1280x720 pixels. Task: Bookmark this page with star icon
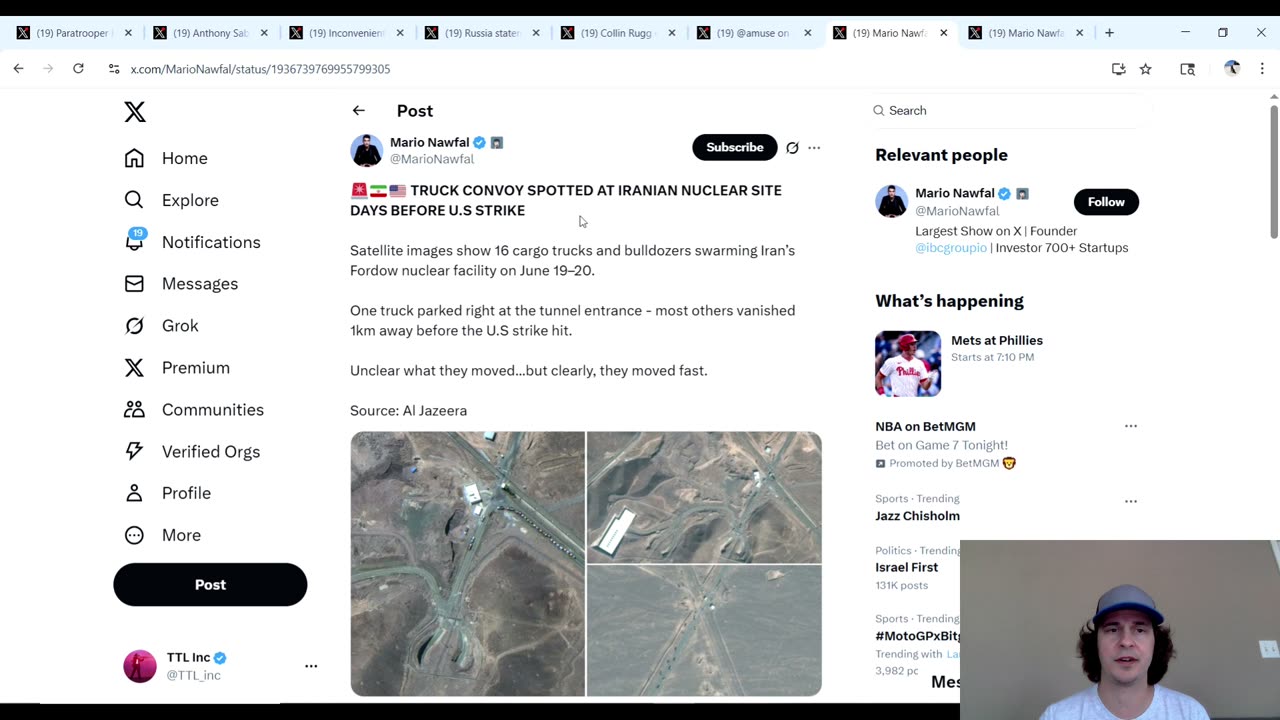[1146, 69]
